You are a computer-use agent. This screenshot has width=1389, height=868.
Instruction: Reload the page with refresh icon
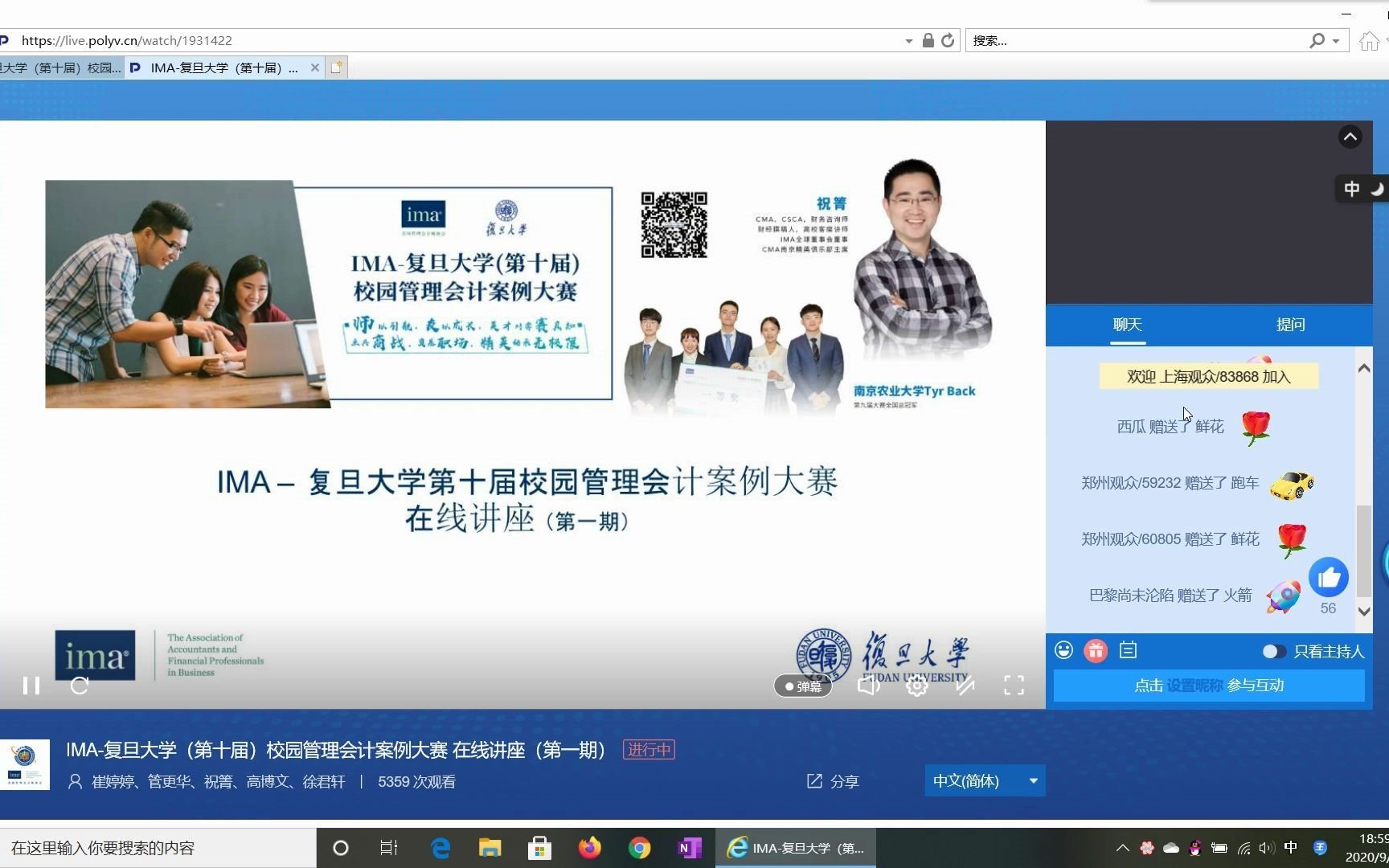click(948, 40)
